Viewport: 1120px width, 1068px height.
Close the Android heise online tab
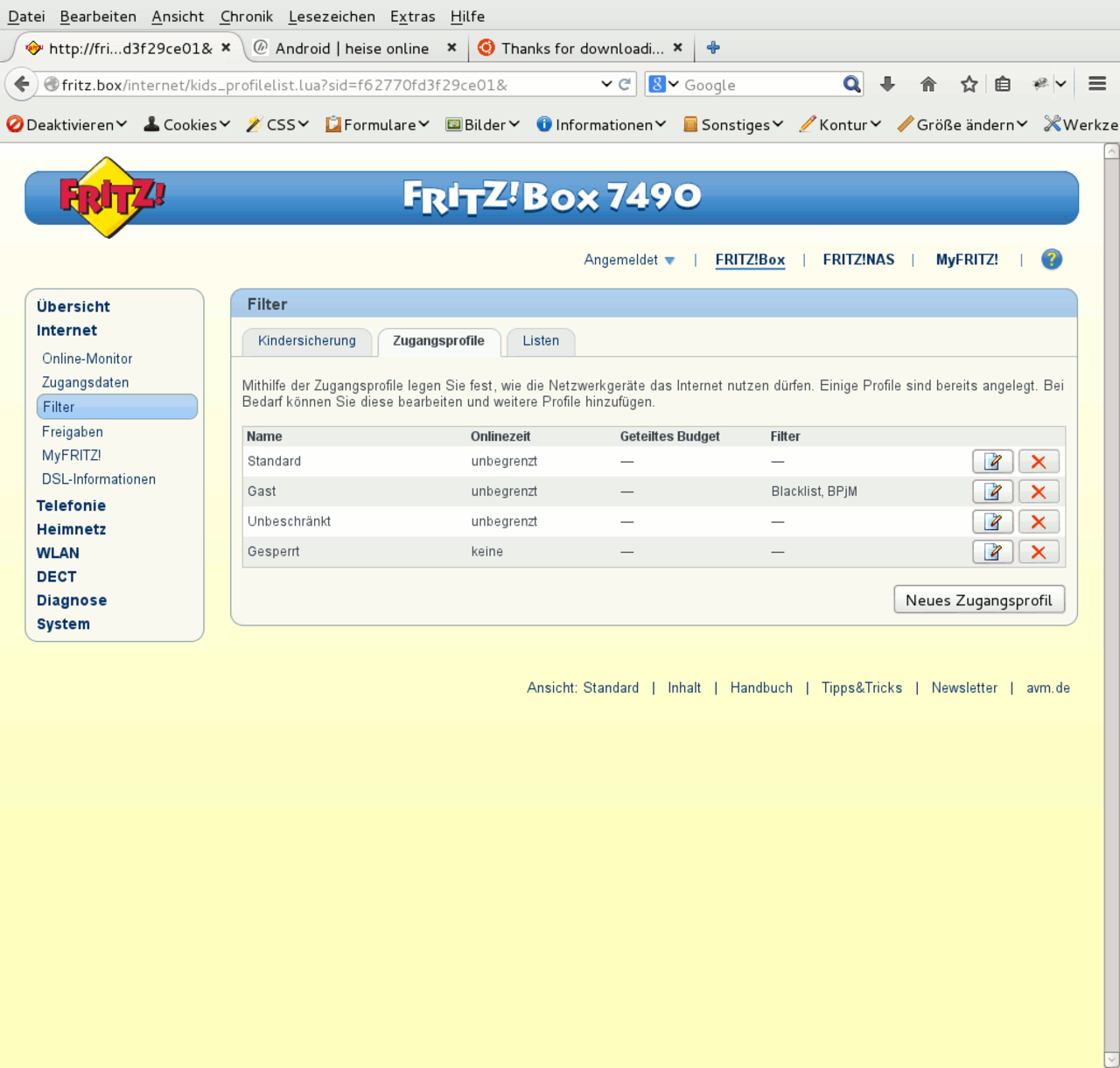tap(451, 47)
